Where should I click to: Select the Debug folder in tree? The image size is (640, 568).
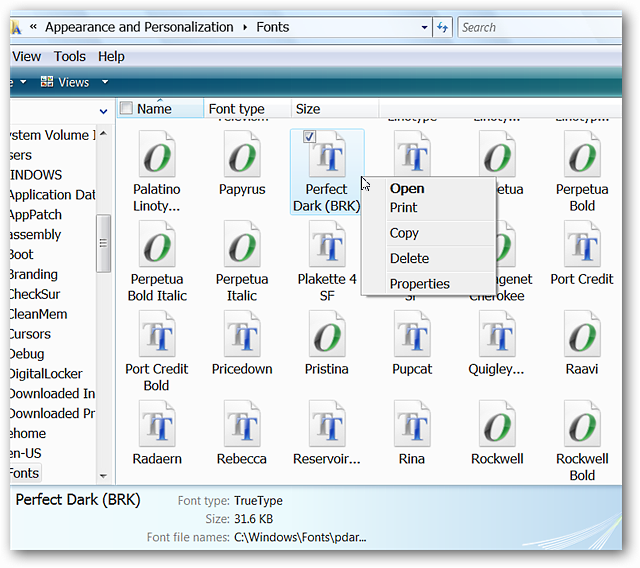click(x=27, y=354)
